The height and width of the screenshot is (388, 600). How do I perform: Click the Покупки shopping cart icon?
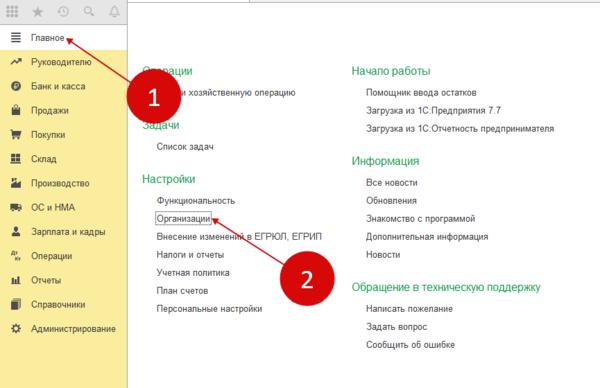16,134
